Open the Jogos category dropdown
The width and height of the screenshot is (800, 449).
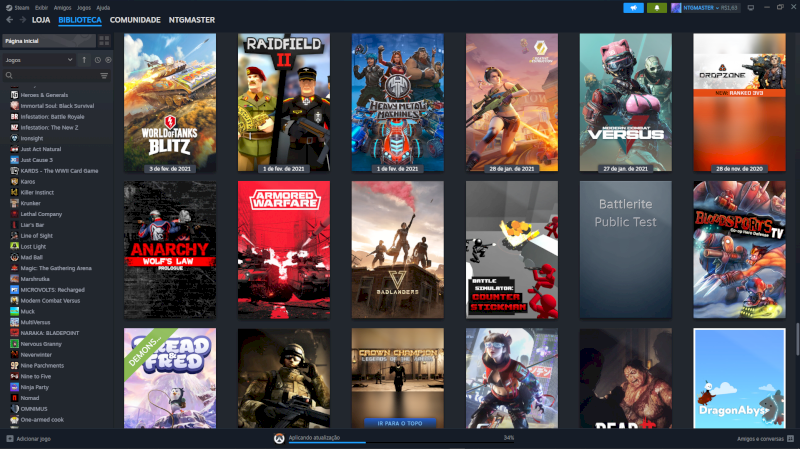tap(39, 60)
